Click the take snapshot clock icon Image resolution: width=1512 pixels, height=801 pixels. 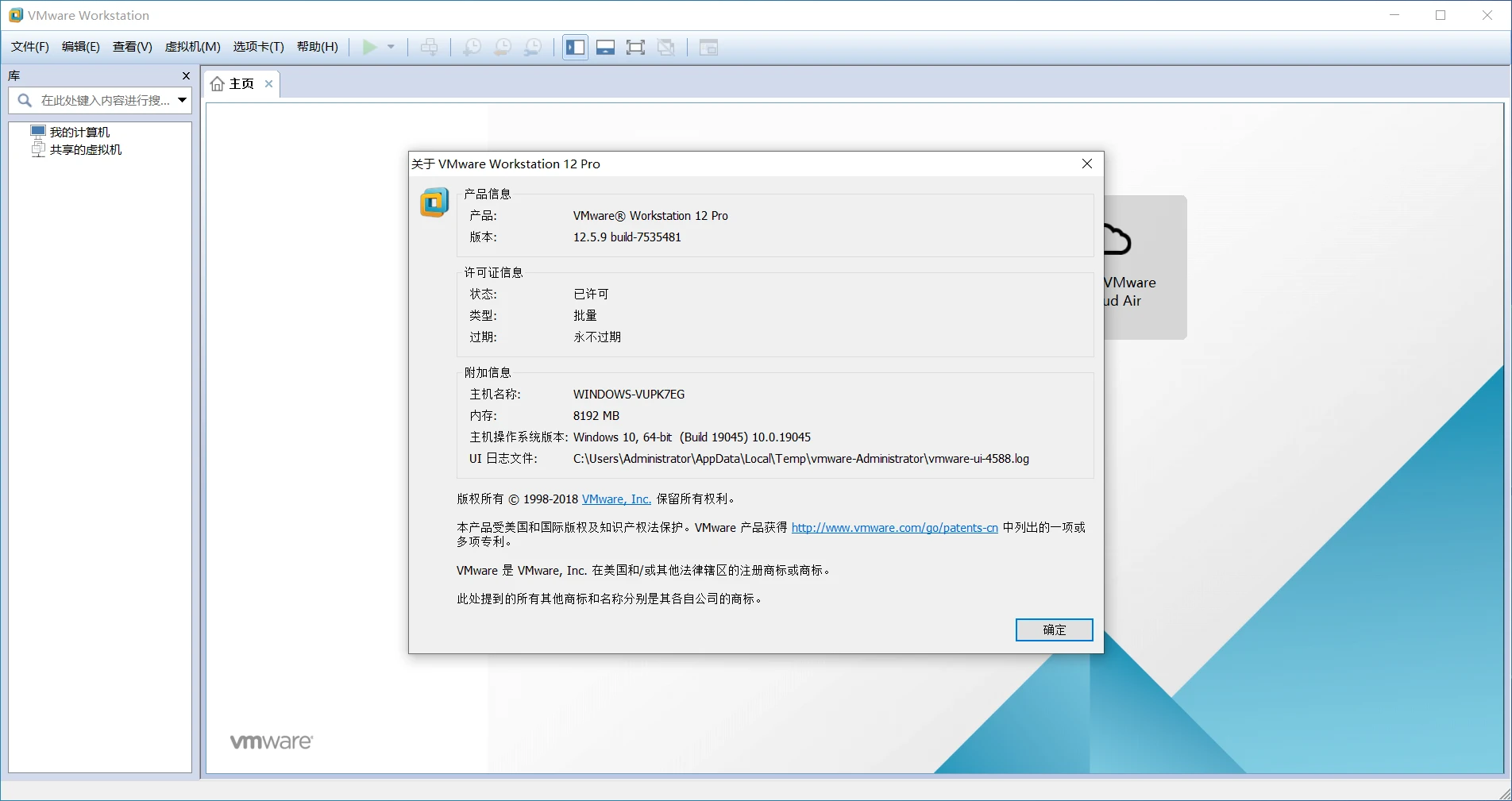[x=472, y=48]
